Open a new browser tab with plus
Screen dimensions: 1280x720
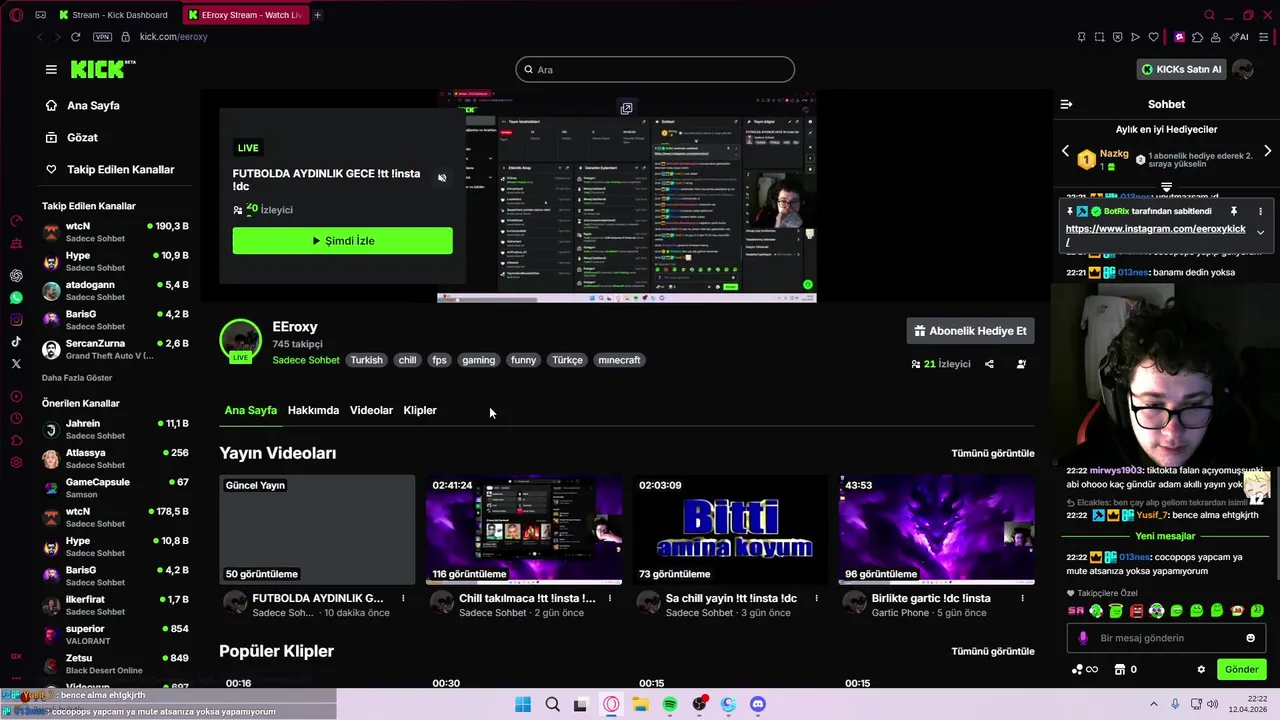[x=317, y=15]
